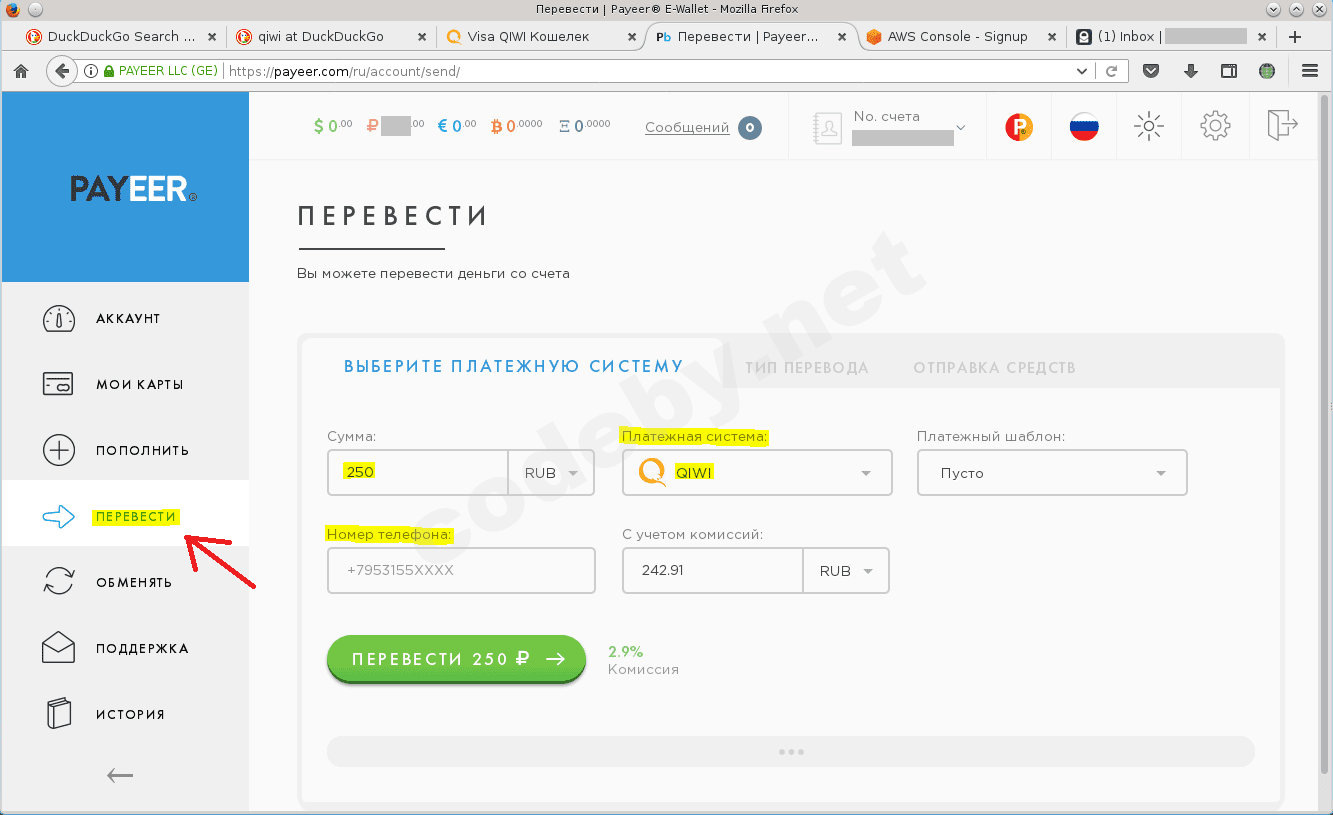This screenshot has height=815, width=1333.
Task: Go back with browser back arrow
Action: [x=62, y=71]
